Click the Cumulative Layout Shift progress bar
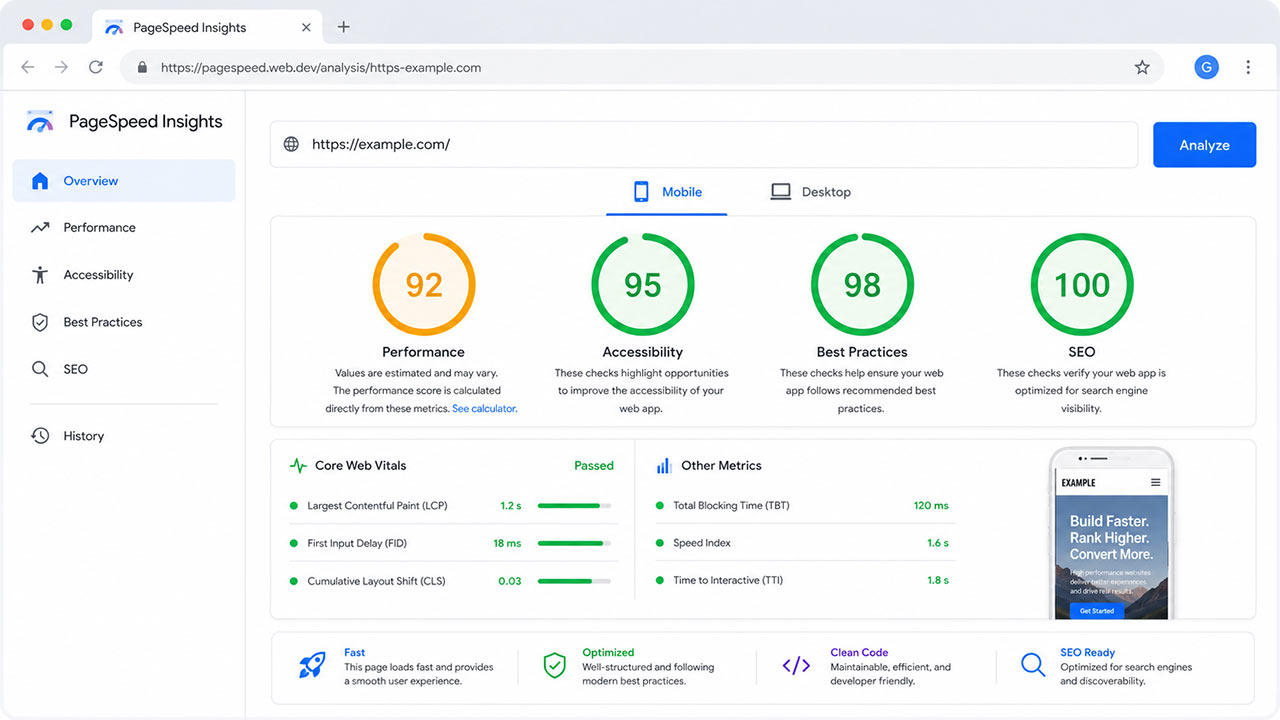 (574, 581)
